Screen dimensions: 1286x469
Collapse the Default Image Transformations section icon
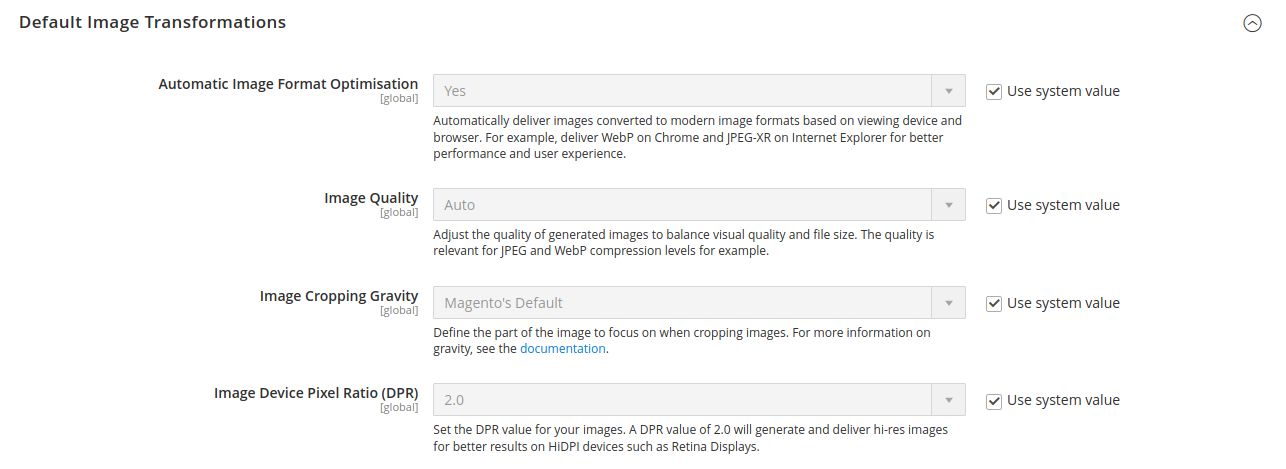click(x=1252, y=23)
